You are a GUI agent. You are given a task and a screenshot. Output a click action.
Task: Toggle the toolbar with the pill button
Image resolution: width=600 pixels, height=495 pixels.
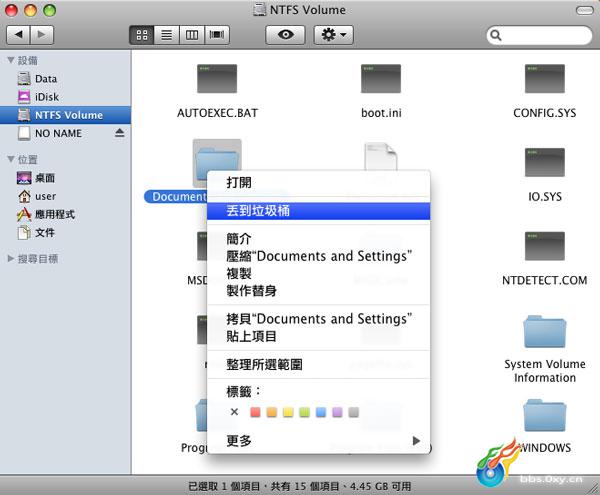tap(584, 10)
